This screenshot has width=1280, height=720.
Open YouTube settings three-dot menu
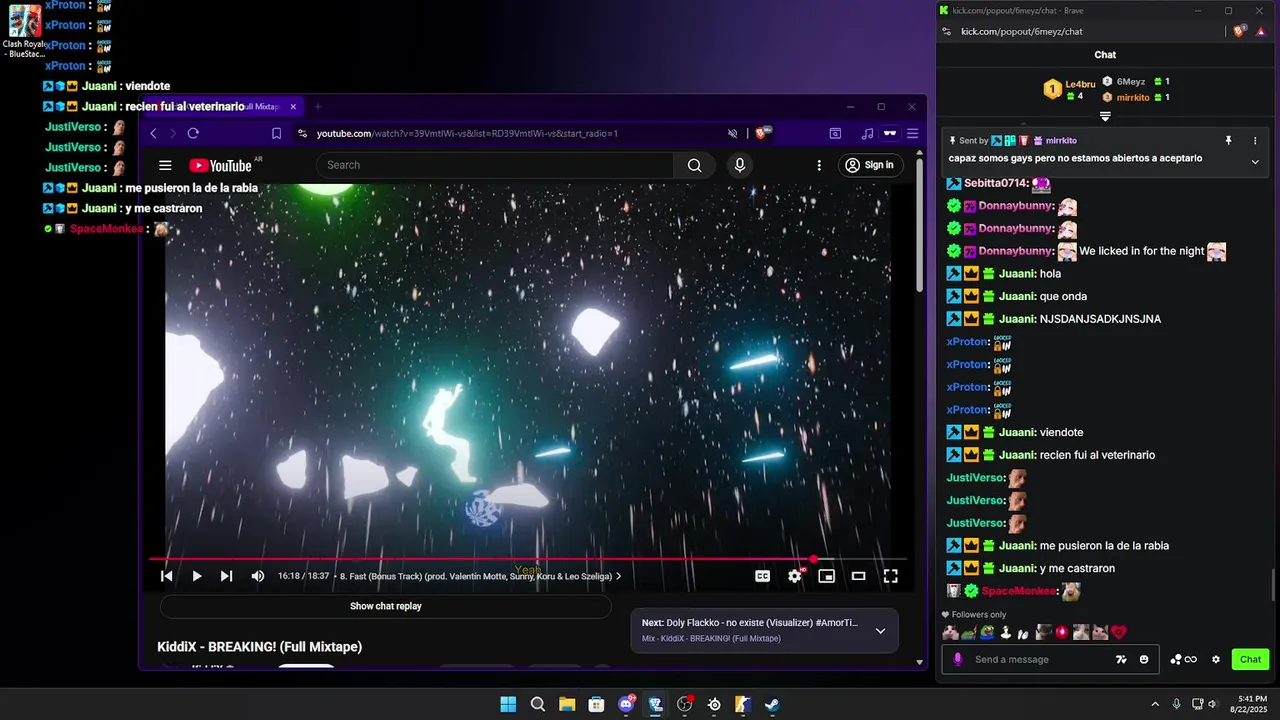(x=819, y=165)
